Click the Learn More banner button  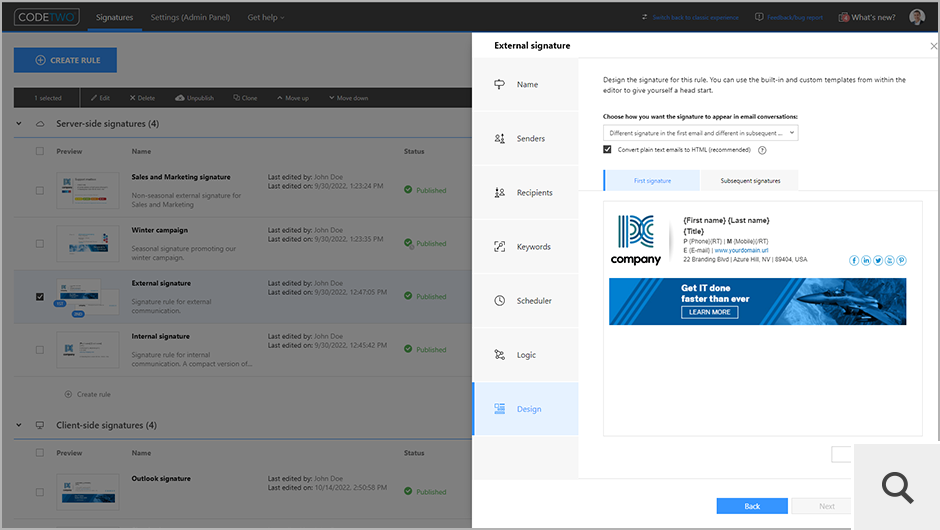coord(709,312)
